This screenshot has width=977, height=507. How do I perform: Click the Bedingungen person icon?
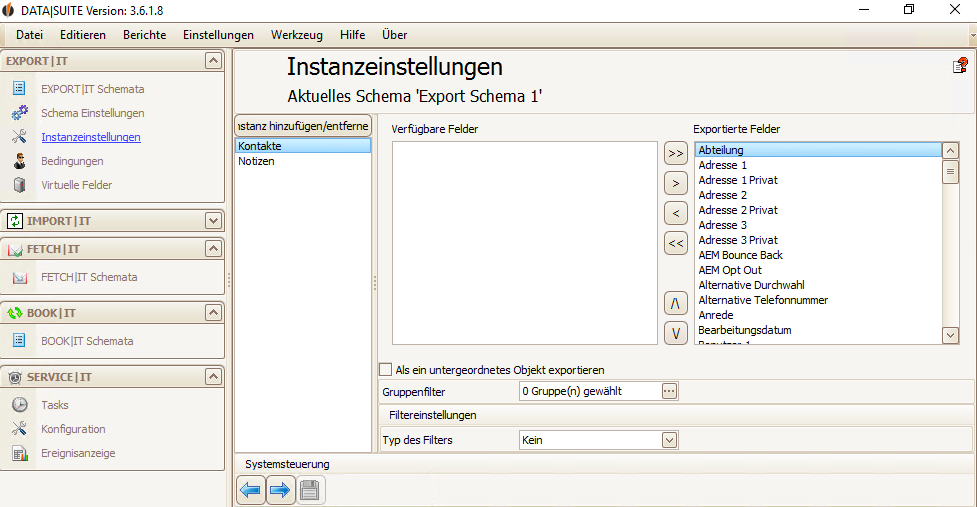[x=19, y=161]
